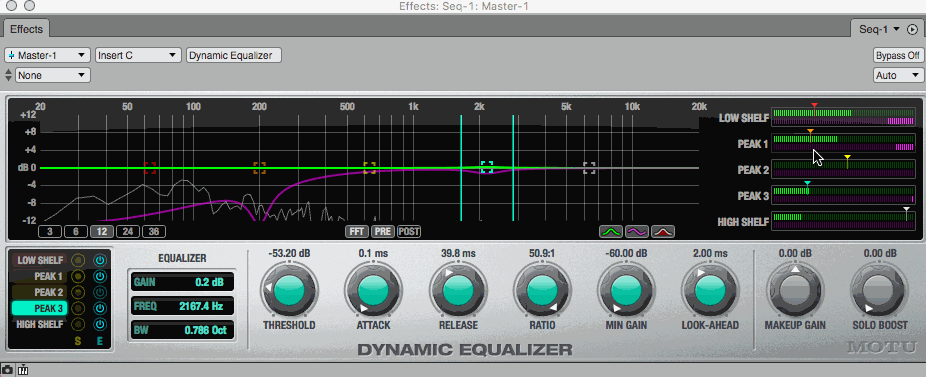Click the Peak 1 threshold meter
Viewport: 926px width, 377px height.
click(x=843, y=143)
